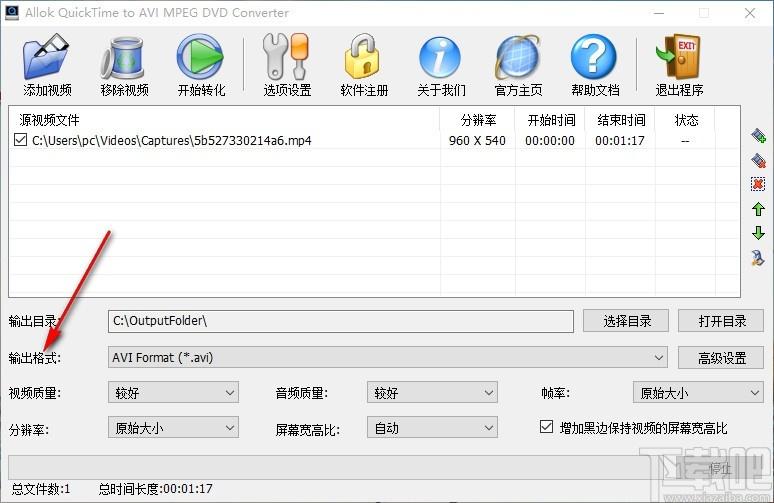Visit the 官方主页 (homepage) globe icon
774x503 pixels.
(x=518, y=57)
